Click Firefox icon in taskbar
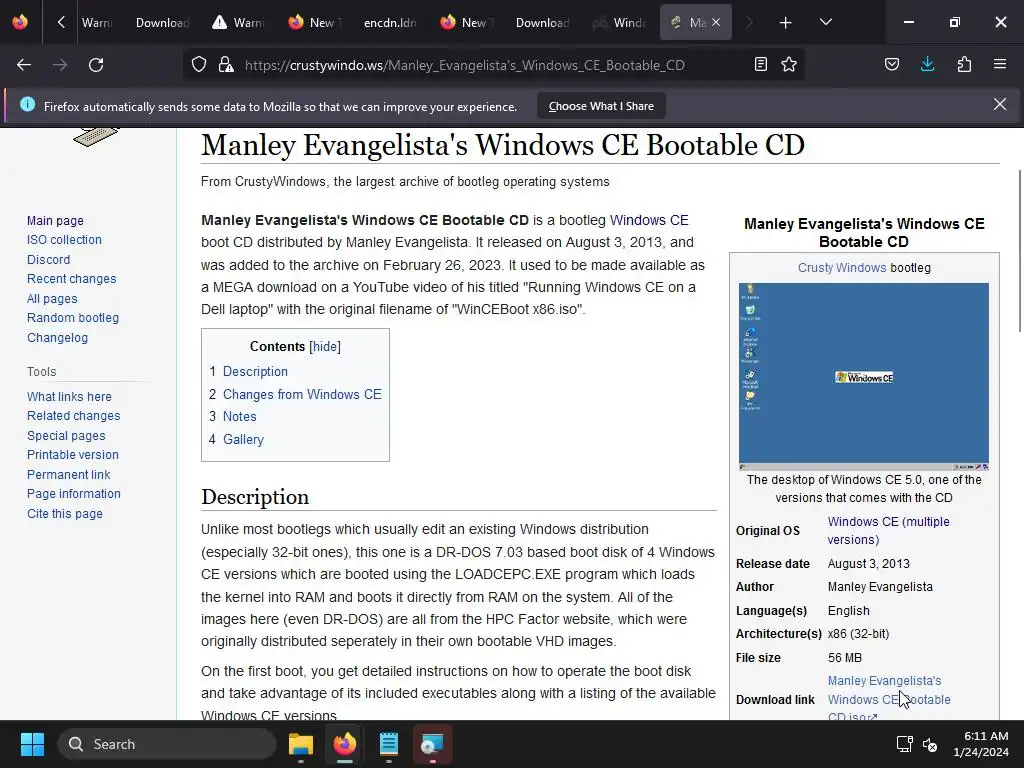 (x=345, y=744)
